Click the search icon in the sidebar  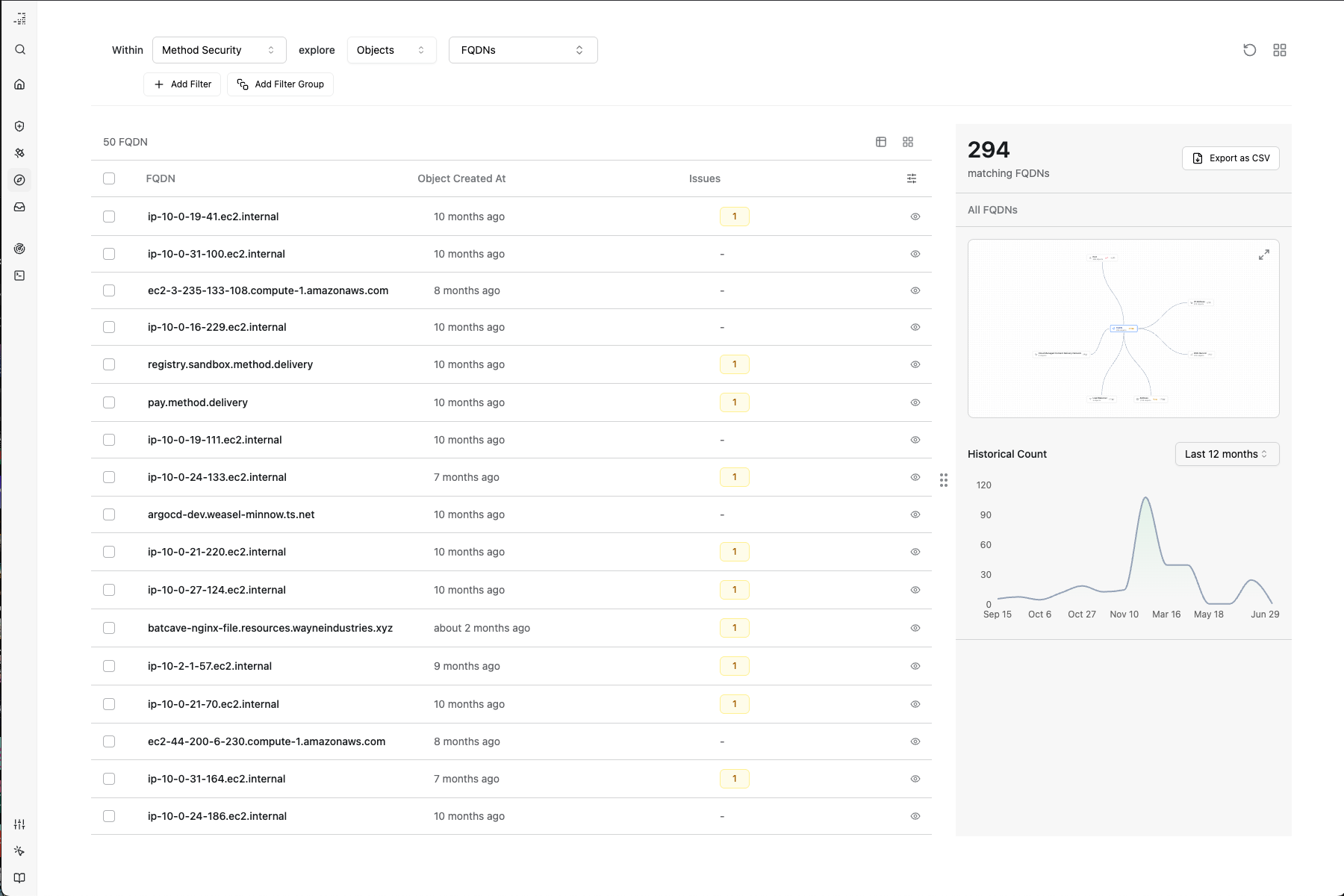pyautogui.click(x=20, y=50)
